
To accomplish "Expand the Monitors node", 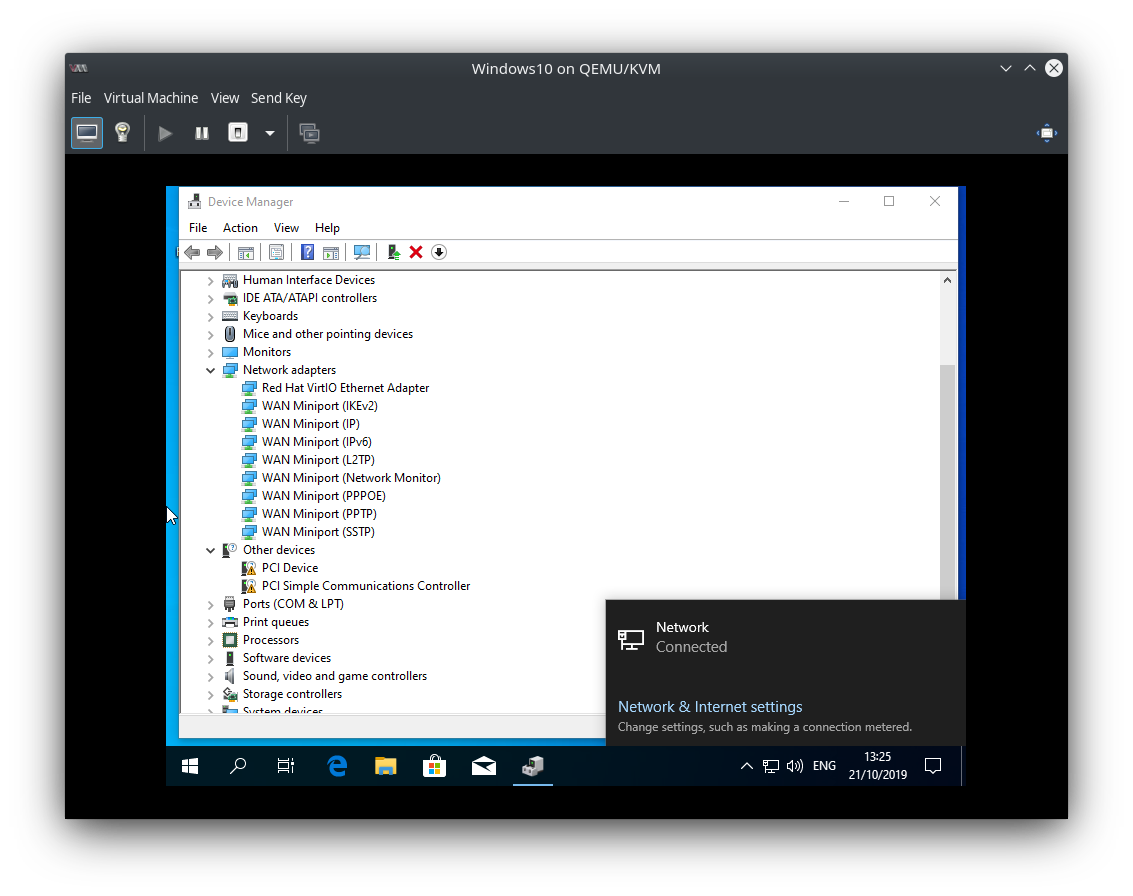I will [210, 353].
